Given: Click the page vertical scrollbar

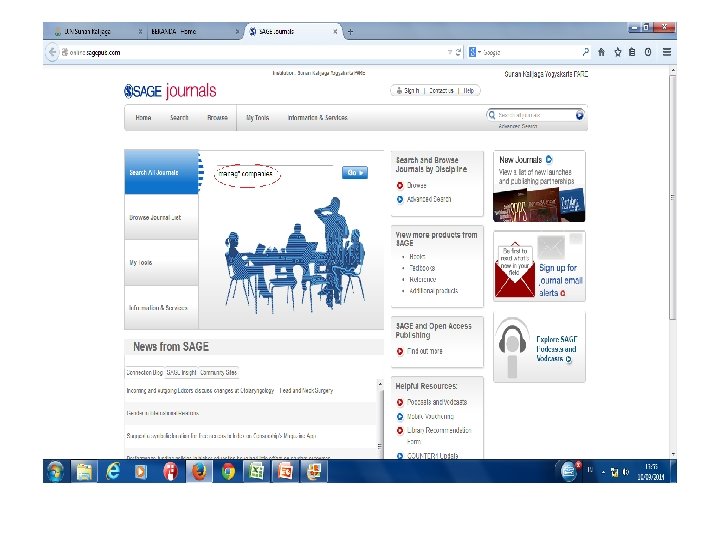Looking at the screenshot, I should point(673,197).
